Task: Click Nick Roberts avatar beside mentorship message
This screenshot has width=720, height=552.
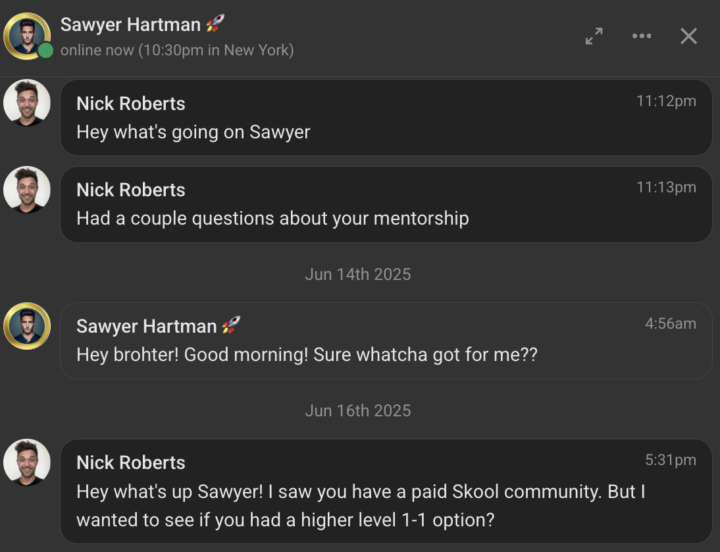Action: pyautogui.click(x=27, y=189)
